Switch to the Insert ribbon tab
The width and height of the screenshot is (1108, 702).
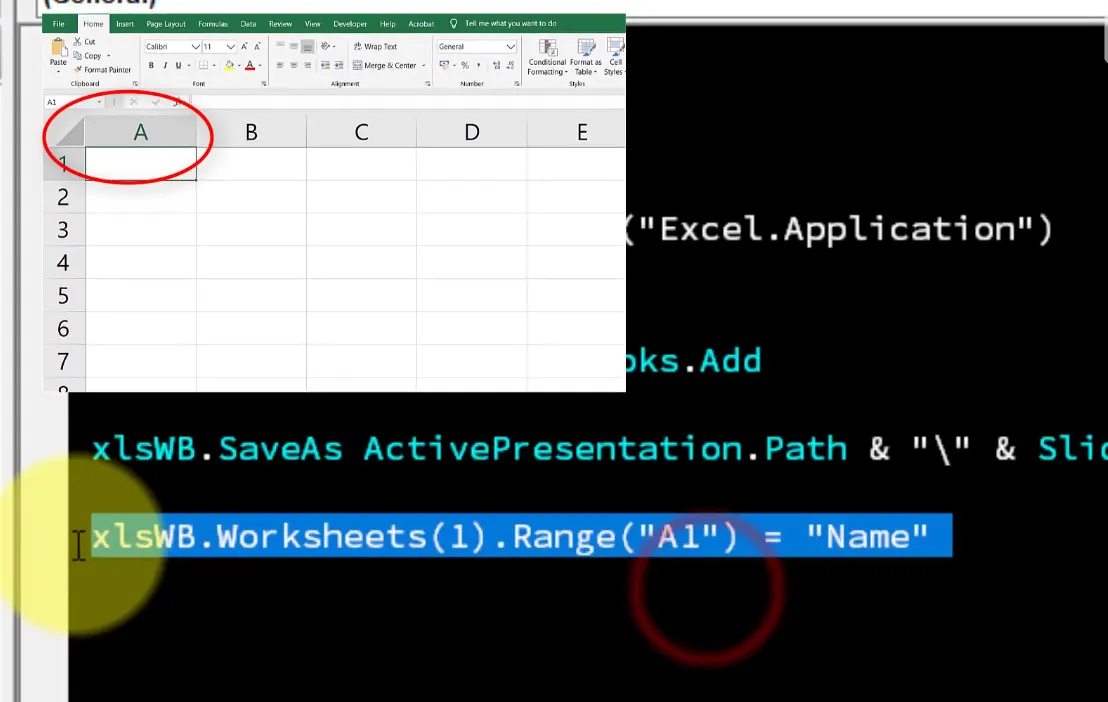click(x=125, y=23)
